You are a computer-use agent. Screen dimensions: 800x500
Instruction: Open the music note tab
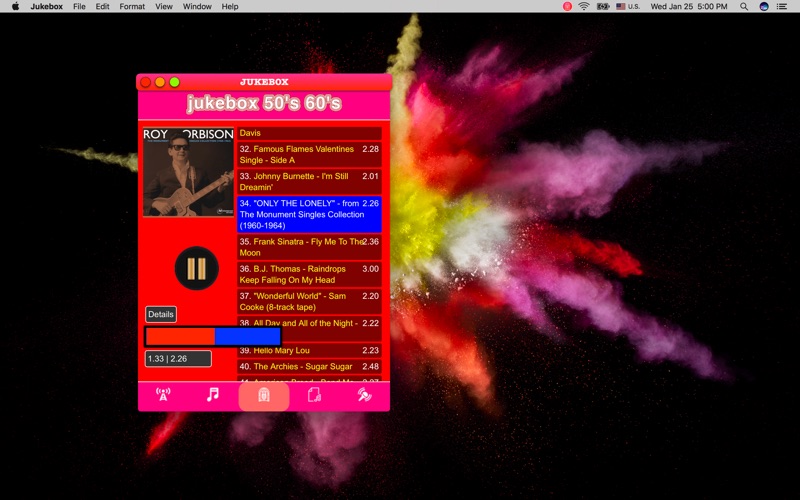pos(213,395)
